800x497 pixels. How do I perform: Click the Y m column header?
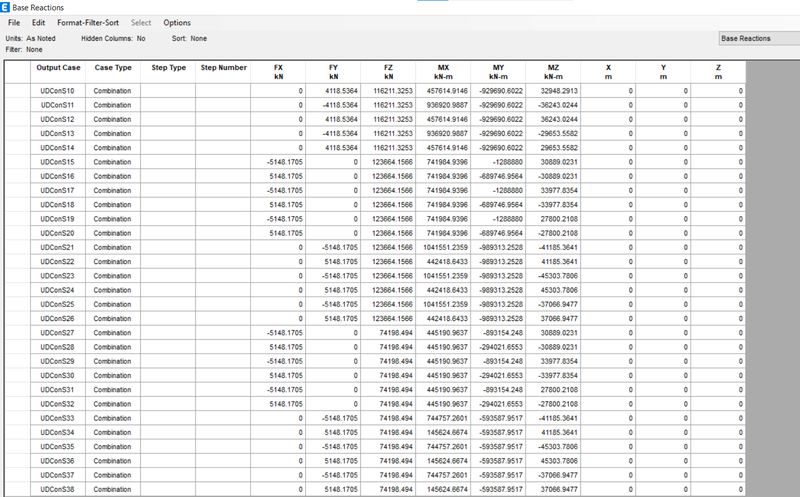click(x=663, y=72)
